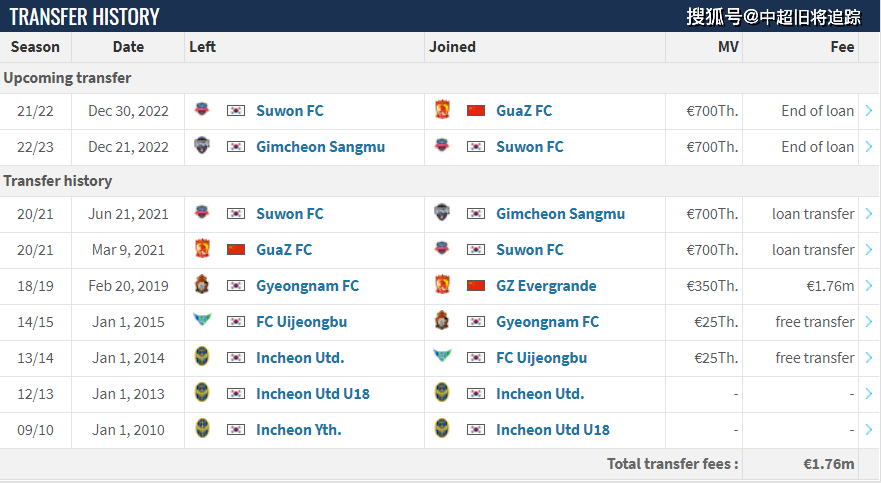The height and width of the screenshot is (483, 881).
Task: Open FC Uijeongbu link in Left column
Action: coord(302,322)
